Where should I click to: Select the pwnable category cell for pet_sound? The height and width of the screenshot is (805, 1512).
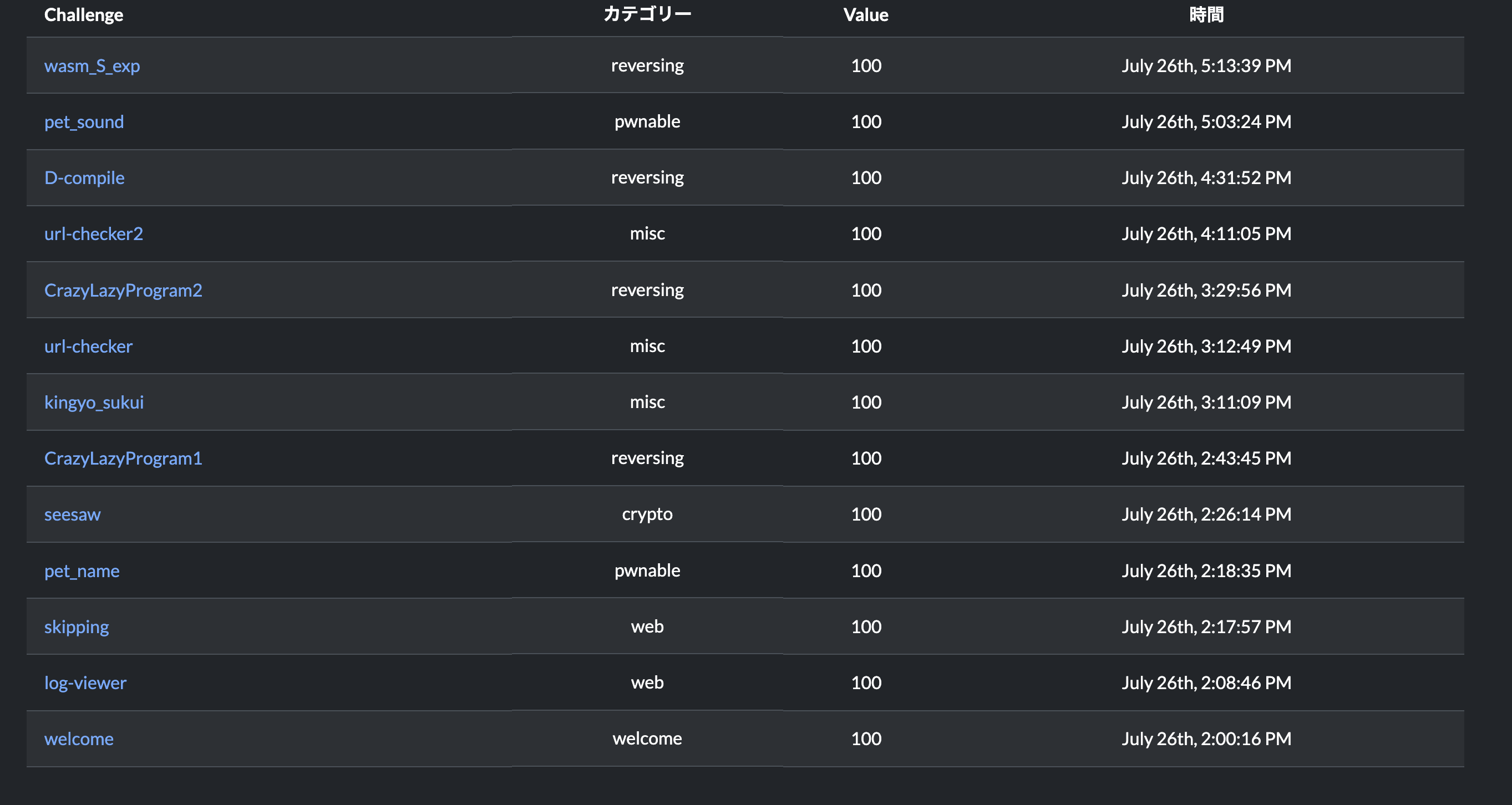tap(647, 121)
